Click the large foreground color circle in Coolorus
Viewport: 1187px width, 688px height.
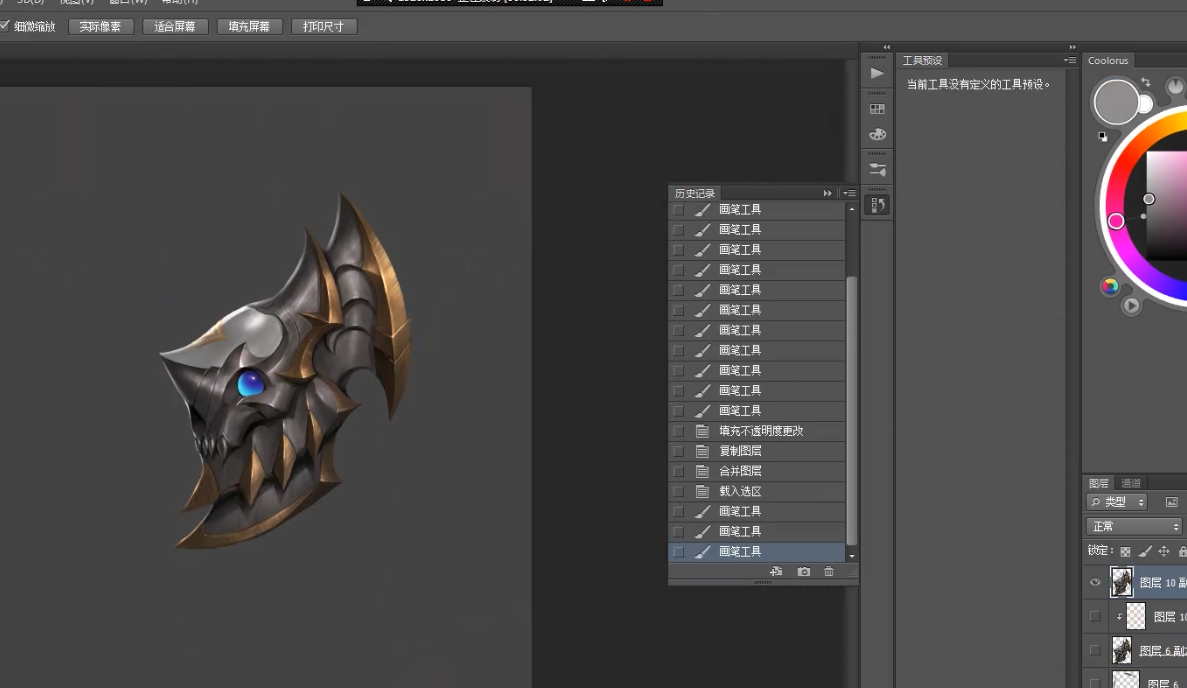point(1116,101)
